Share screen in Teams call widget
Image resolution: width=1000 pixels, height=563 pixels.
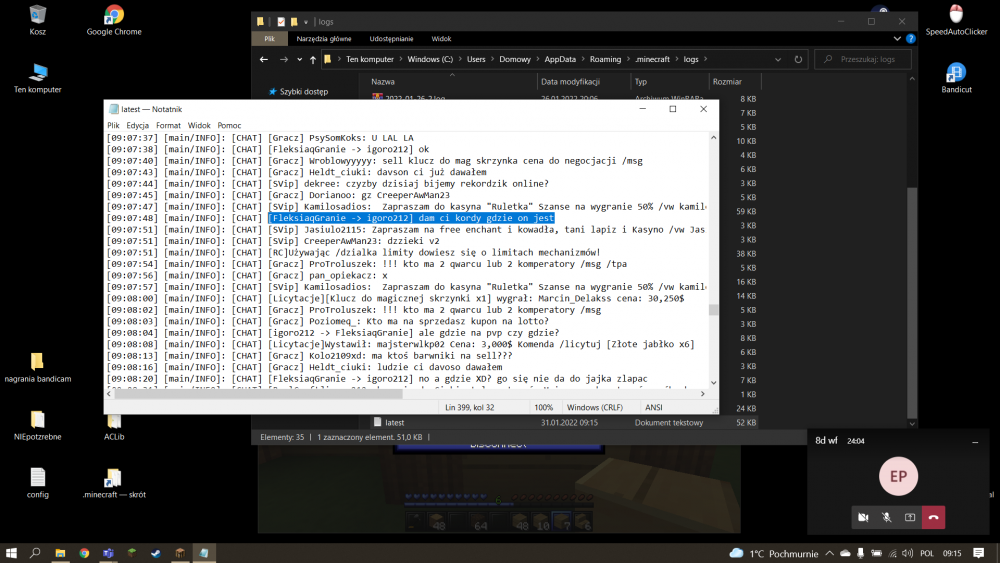[910, 517]
